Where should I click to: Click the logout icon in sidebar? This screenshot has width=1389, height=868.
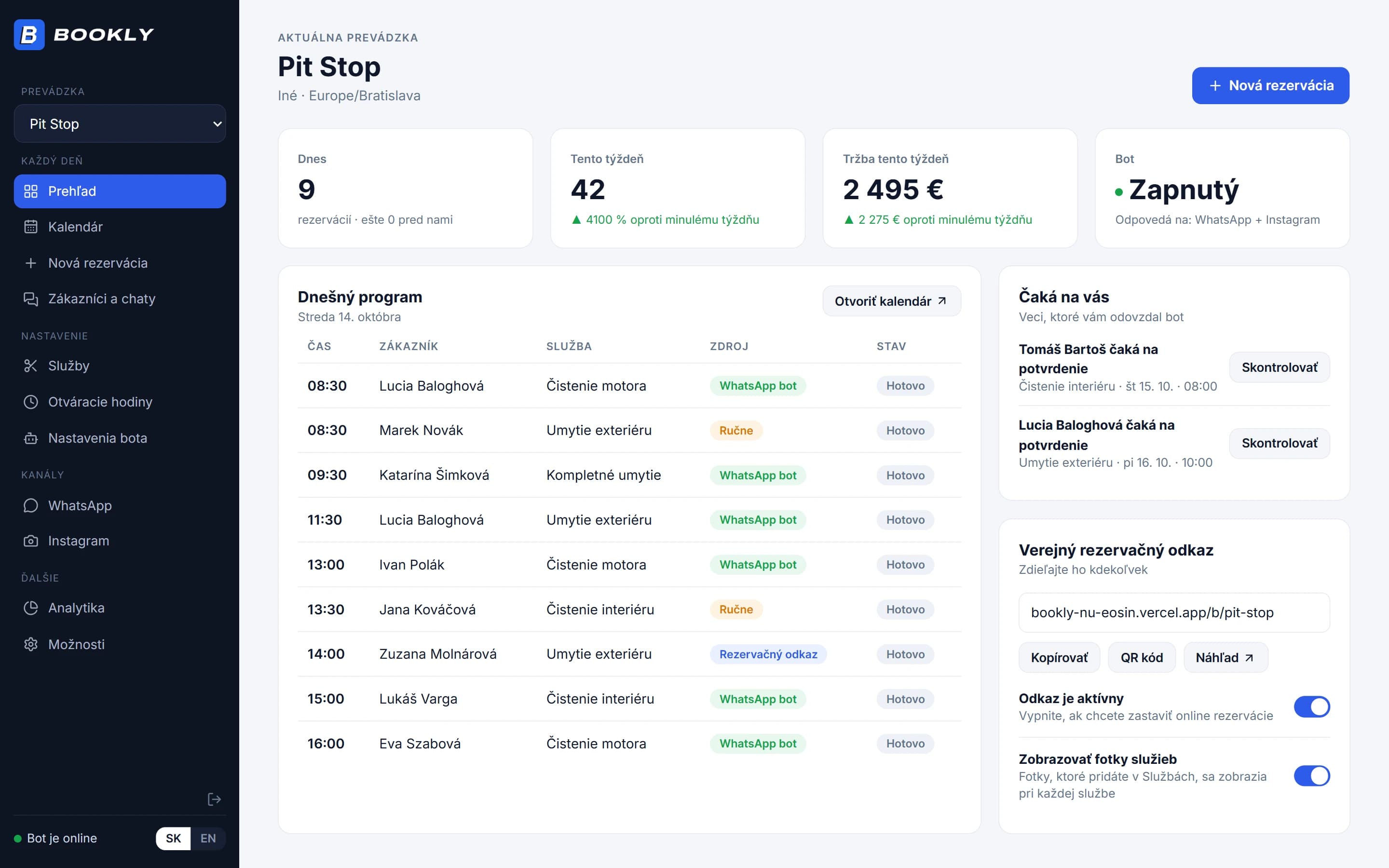tap(214, 799)
